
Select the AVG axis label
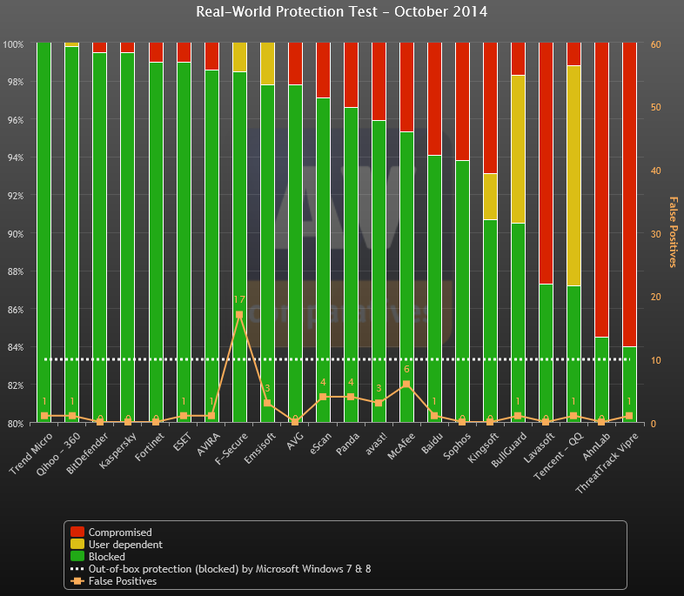[x=295, y=441]
